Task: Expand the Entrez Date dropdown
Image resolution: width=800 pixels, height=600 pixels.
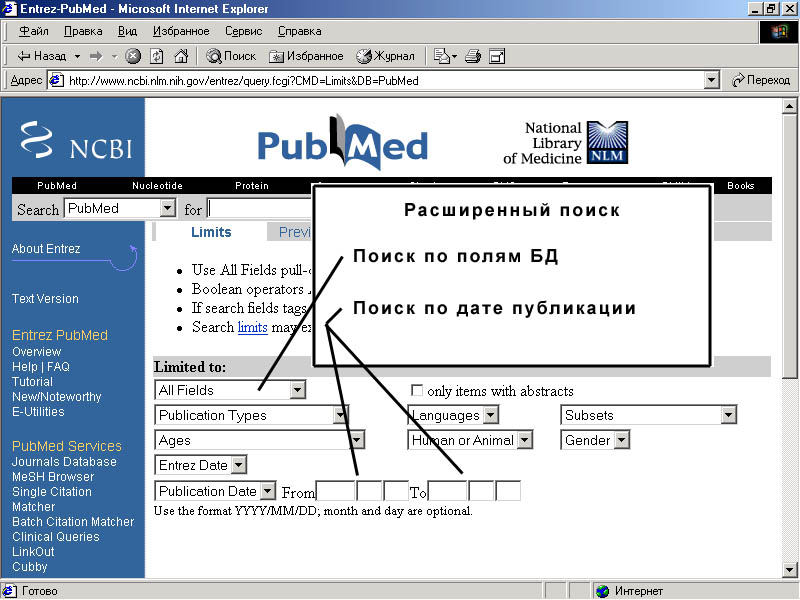Action: click(238, 465)
